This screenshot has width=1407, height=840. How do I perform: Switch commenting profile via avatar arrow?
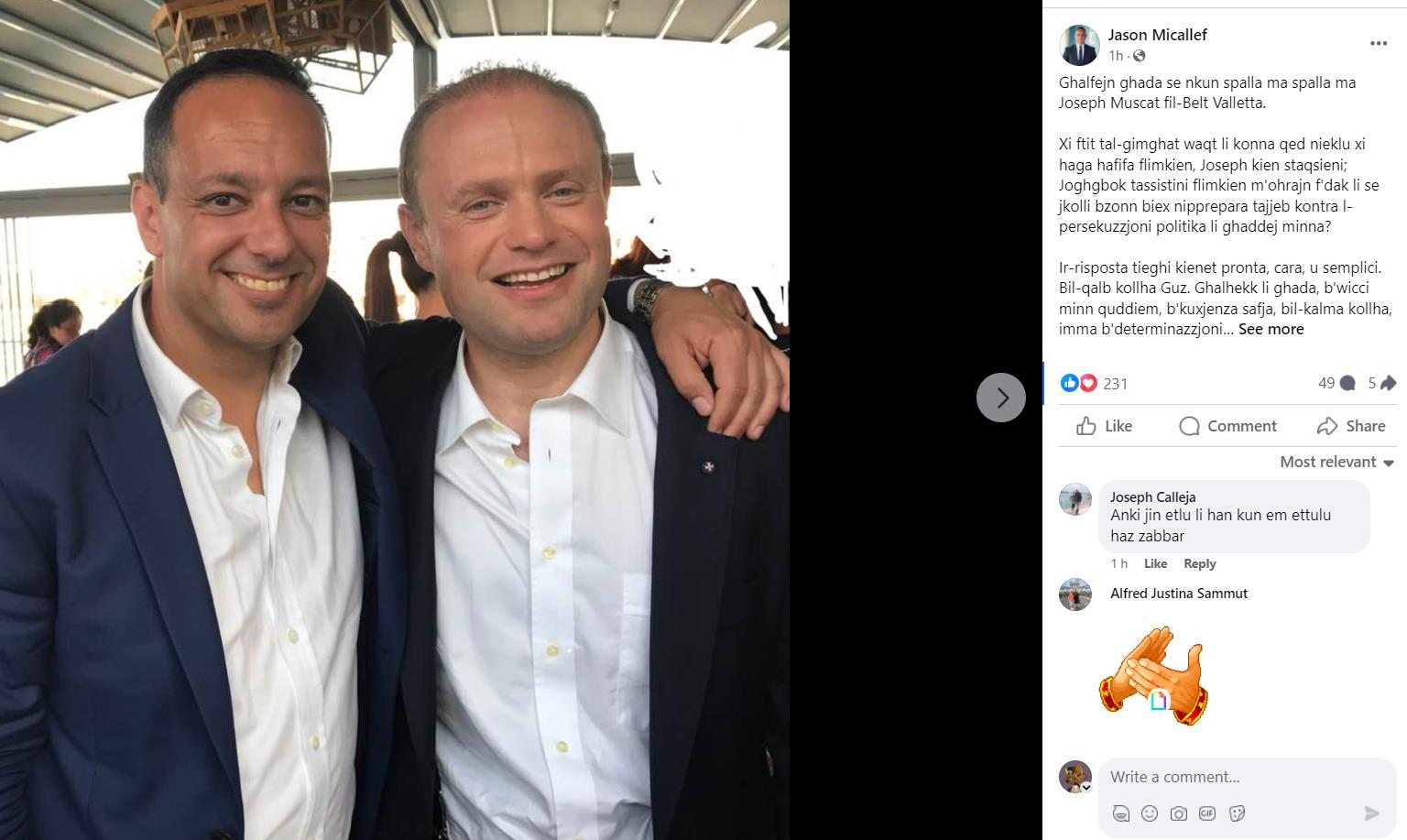point(1086,787)
